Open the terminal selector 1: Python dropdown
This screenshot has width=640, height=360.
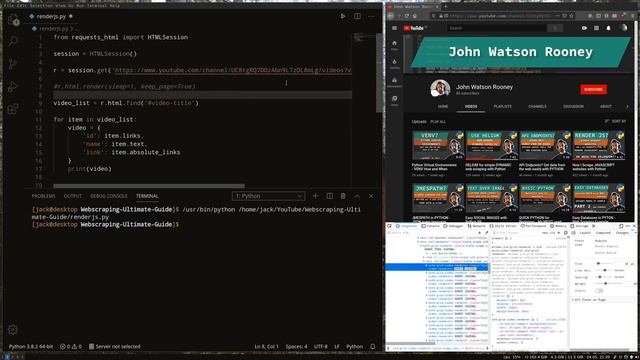[269, 196]
